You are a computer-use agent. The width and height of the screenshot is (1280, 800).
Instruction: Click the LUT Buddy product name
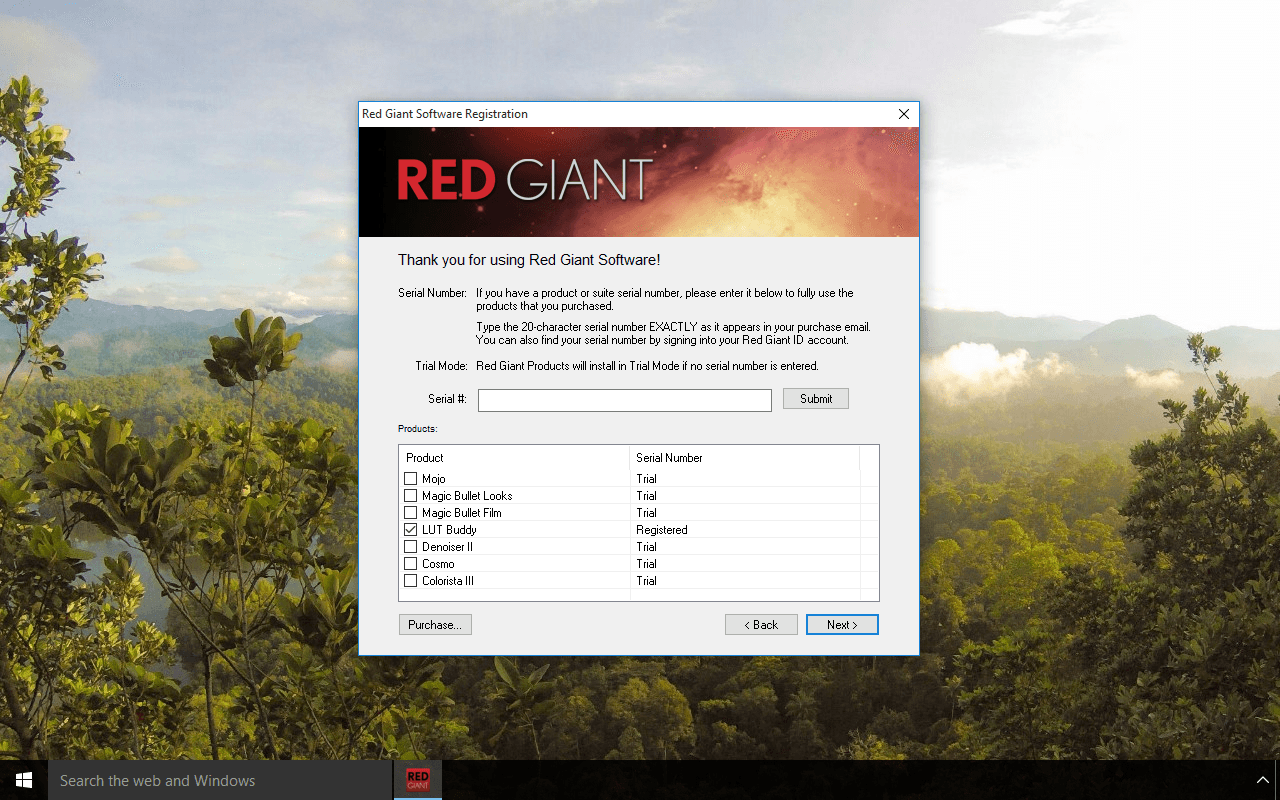point(449,530)
